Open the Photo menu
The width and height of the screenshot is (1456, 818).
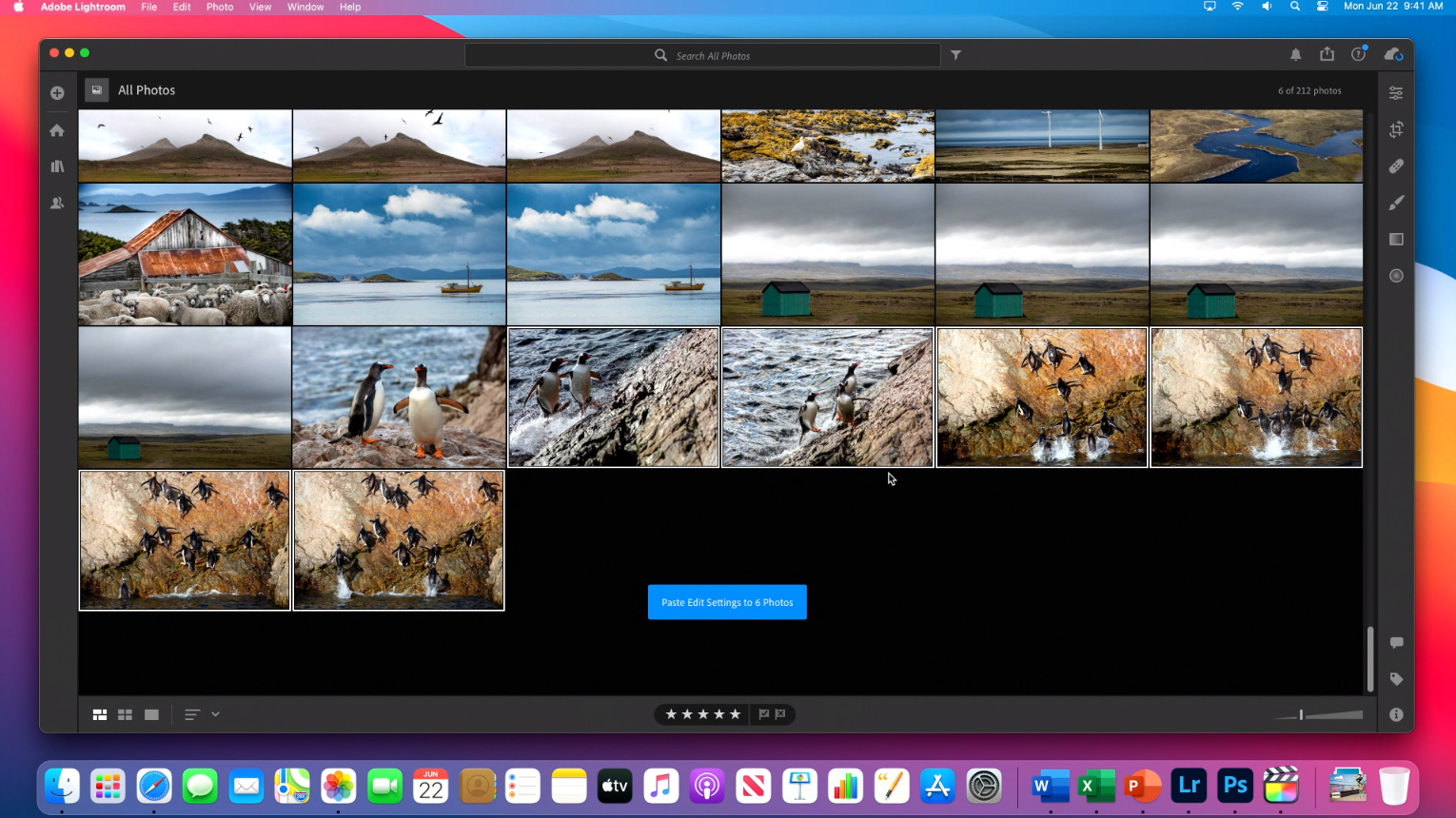coord(220,7)
